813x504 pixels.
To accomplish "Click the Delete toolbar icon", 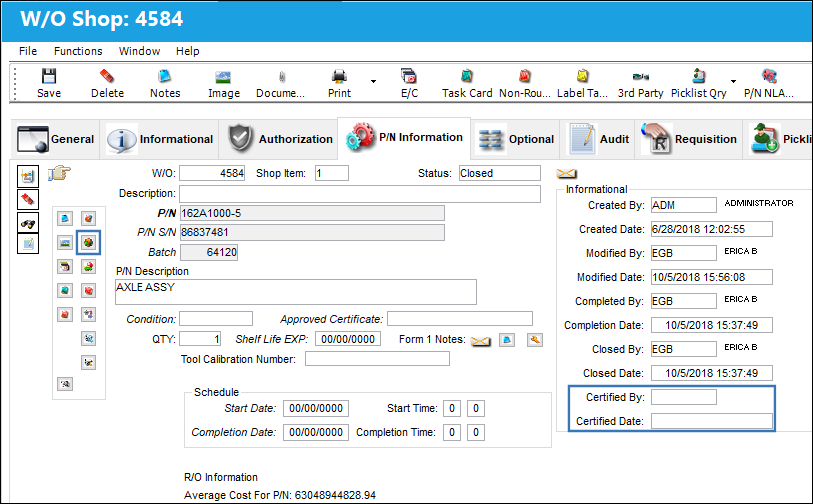I will click(x=107, y=77).
